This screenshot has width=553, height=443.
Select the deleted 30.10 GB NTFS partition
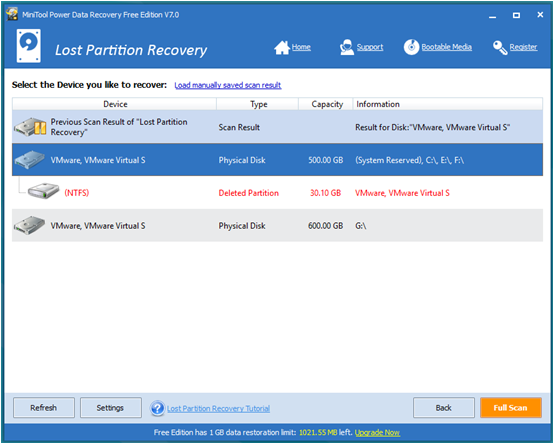click(x=277, y=193)
